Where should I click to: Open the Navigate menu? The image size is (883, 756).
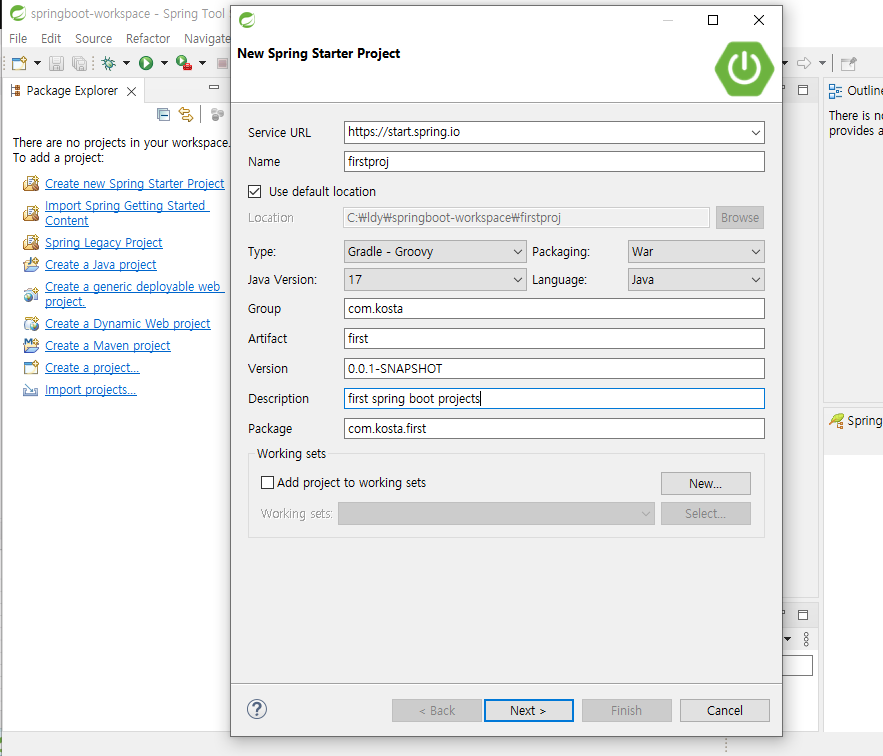207,38
